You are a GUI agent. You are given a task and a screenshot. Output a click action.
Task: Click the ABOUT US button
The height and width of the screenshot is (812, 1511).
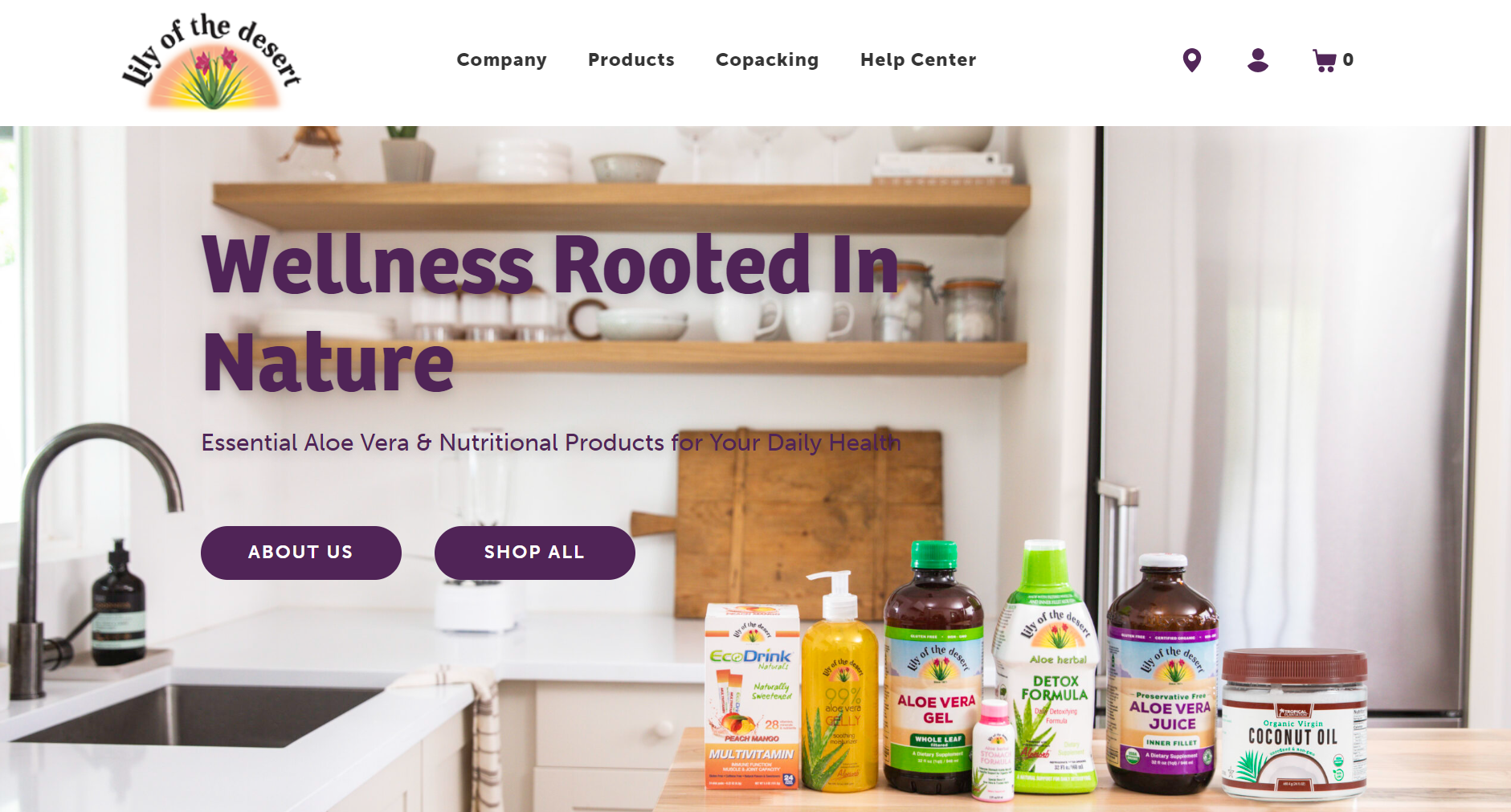[x=301, y=553]
